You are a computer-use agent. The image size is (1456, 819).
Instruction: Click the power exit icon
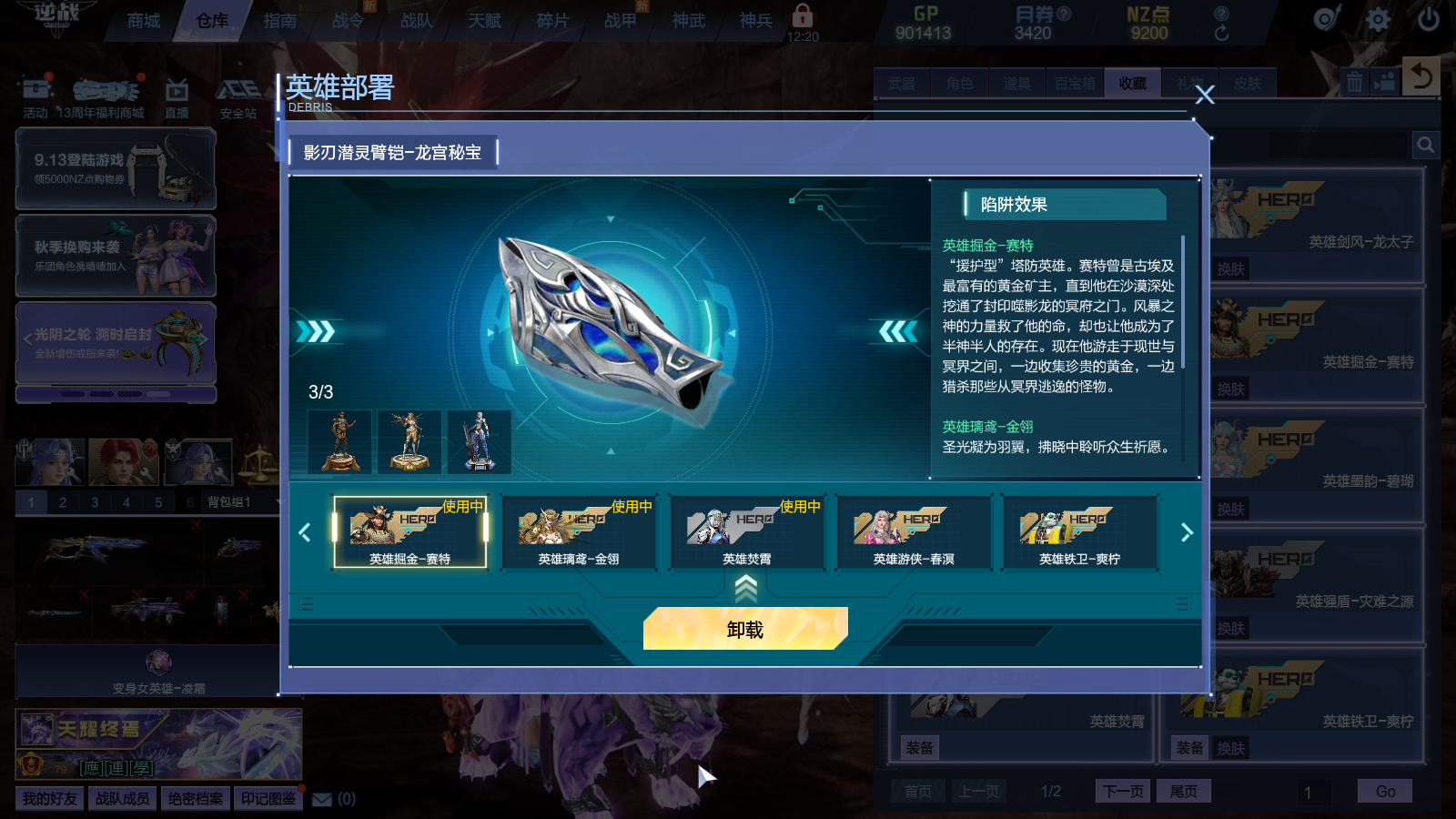1429,19
